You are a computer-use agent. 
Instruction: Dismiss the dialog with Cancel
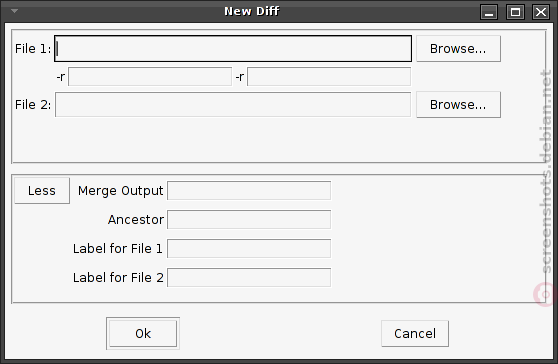[x=415, y=333]
